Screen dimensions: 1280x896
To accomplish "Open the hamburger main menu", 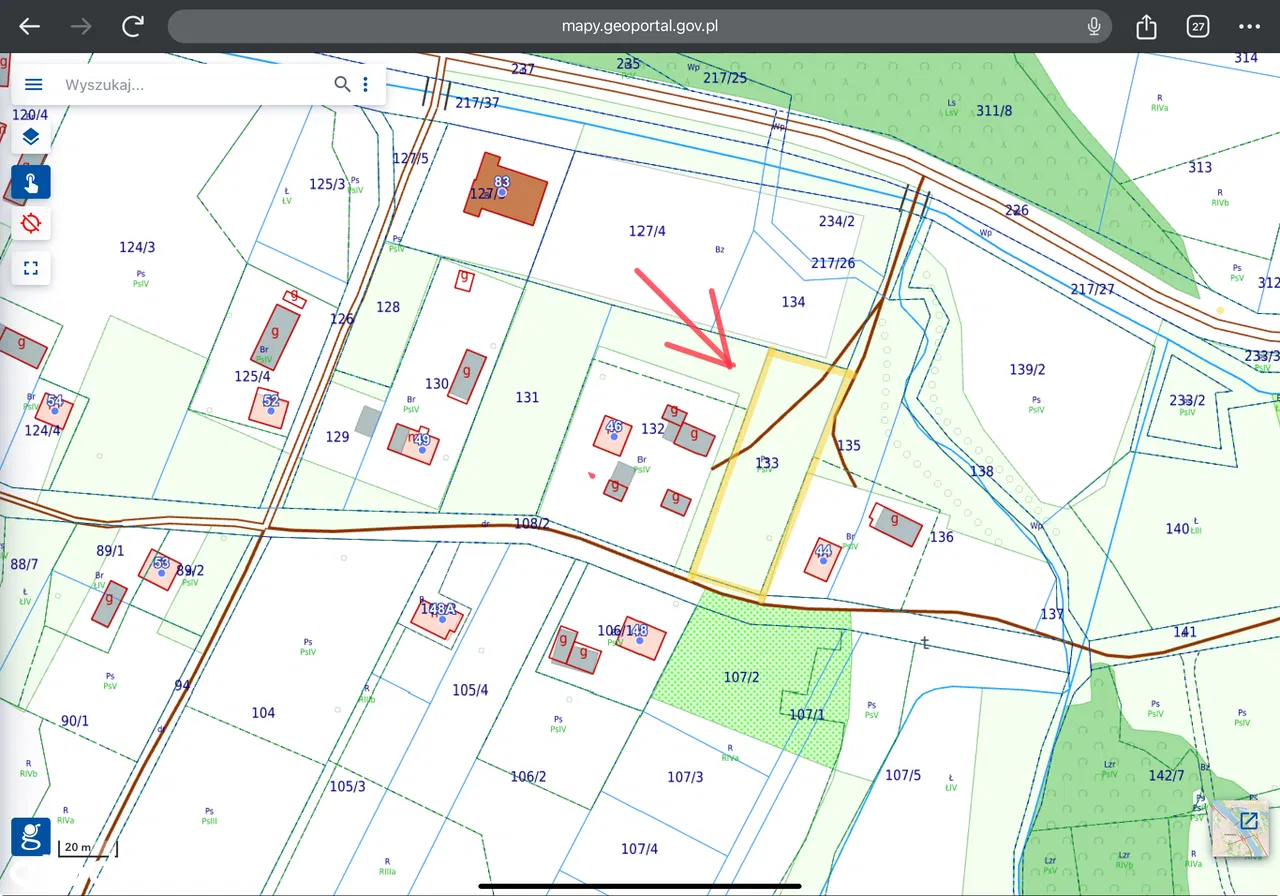I will click(33, 85).
